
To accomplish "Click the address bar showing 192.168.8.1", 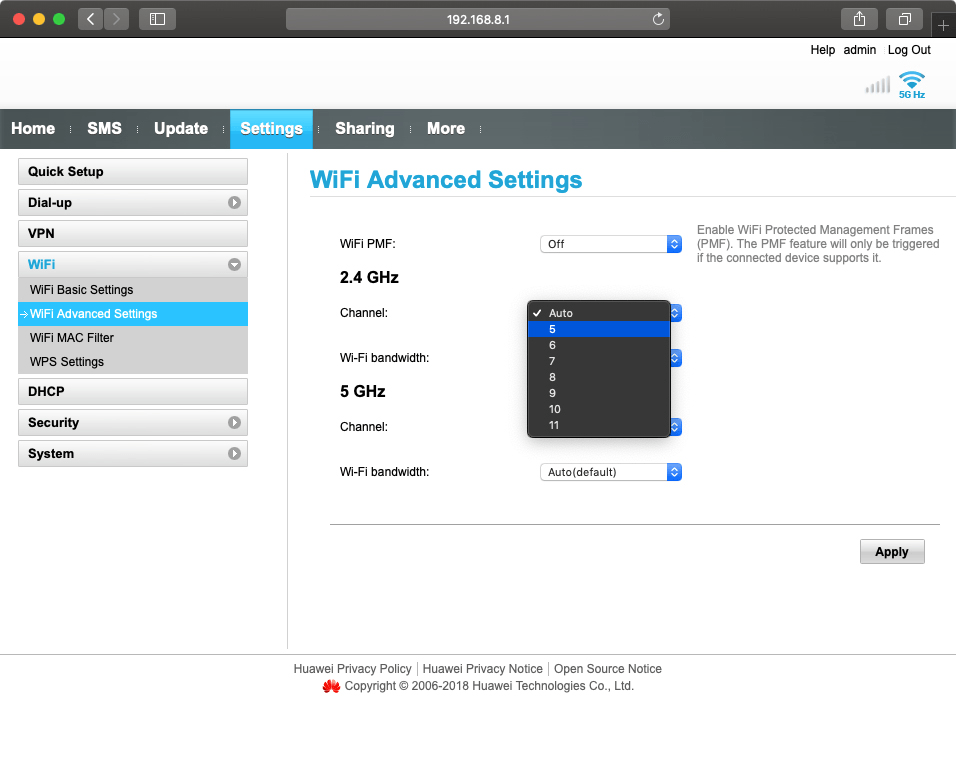I will click(x=477, y=19).
